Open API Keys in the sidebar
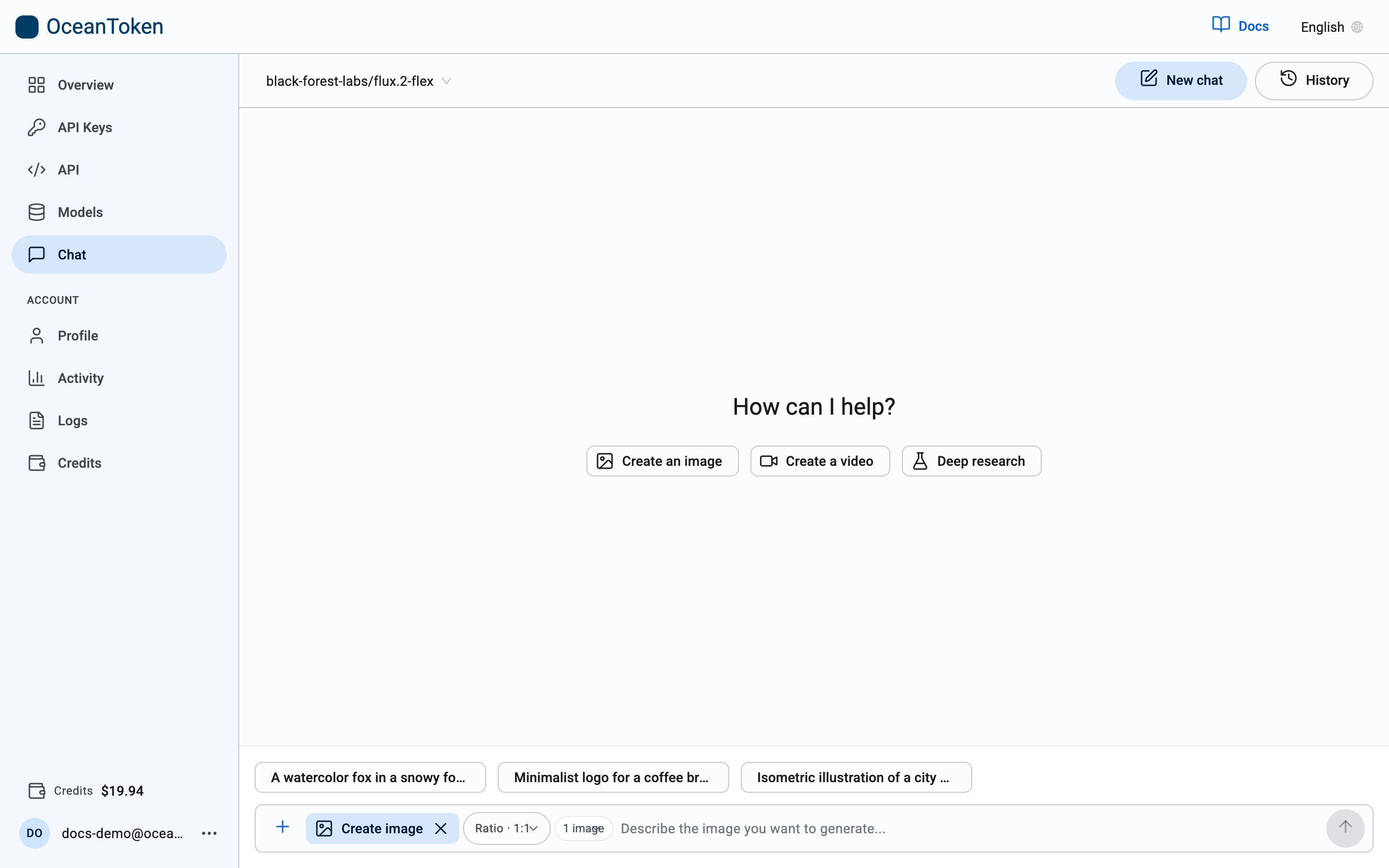The image size is (1389, 868). coord(119,127)
